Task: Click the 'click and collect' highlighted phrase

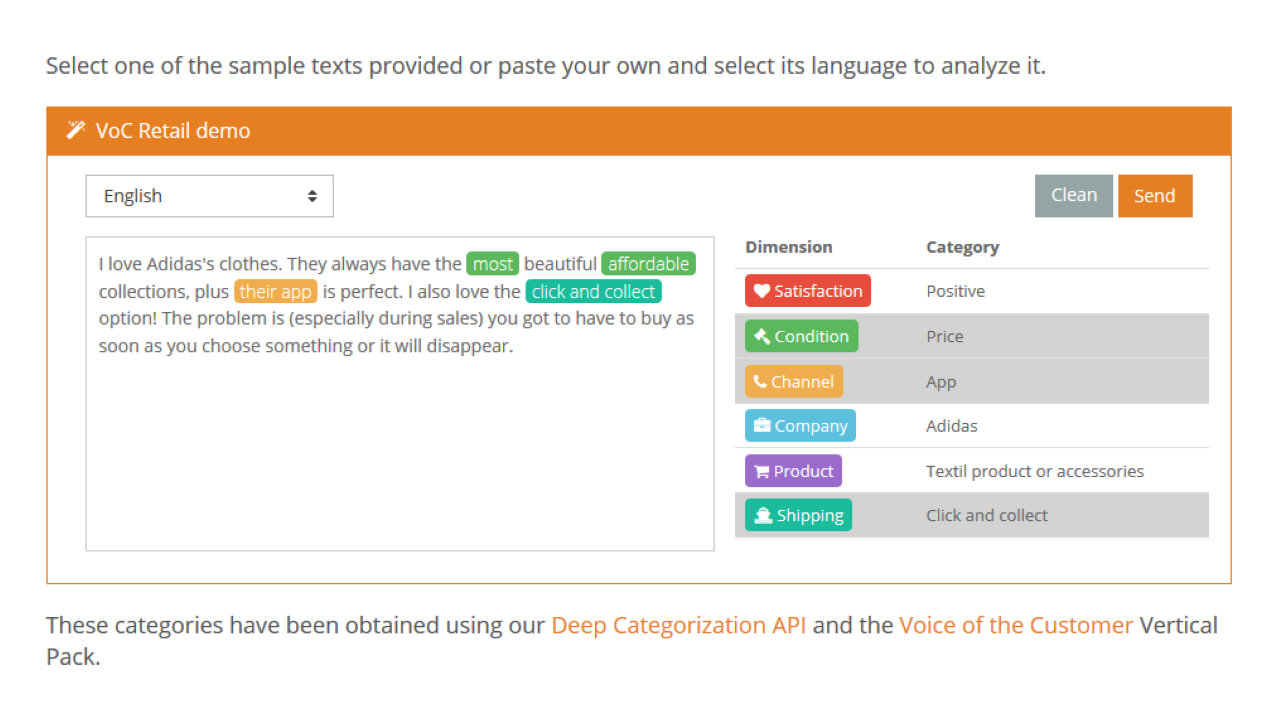Action: [x=593, y=292]
